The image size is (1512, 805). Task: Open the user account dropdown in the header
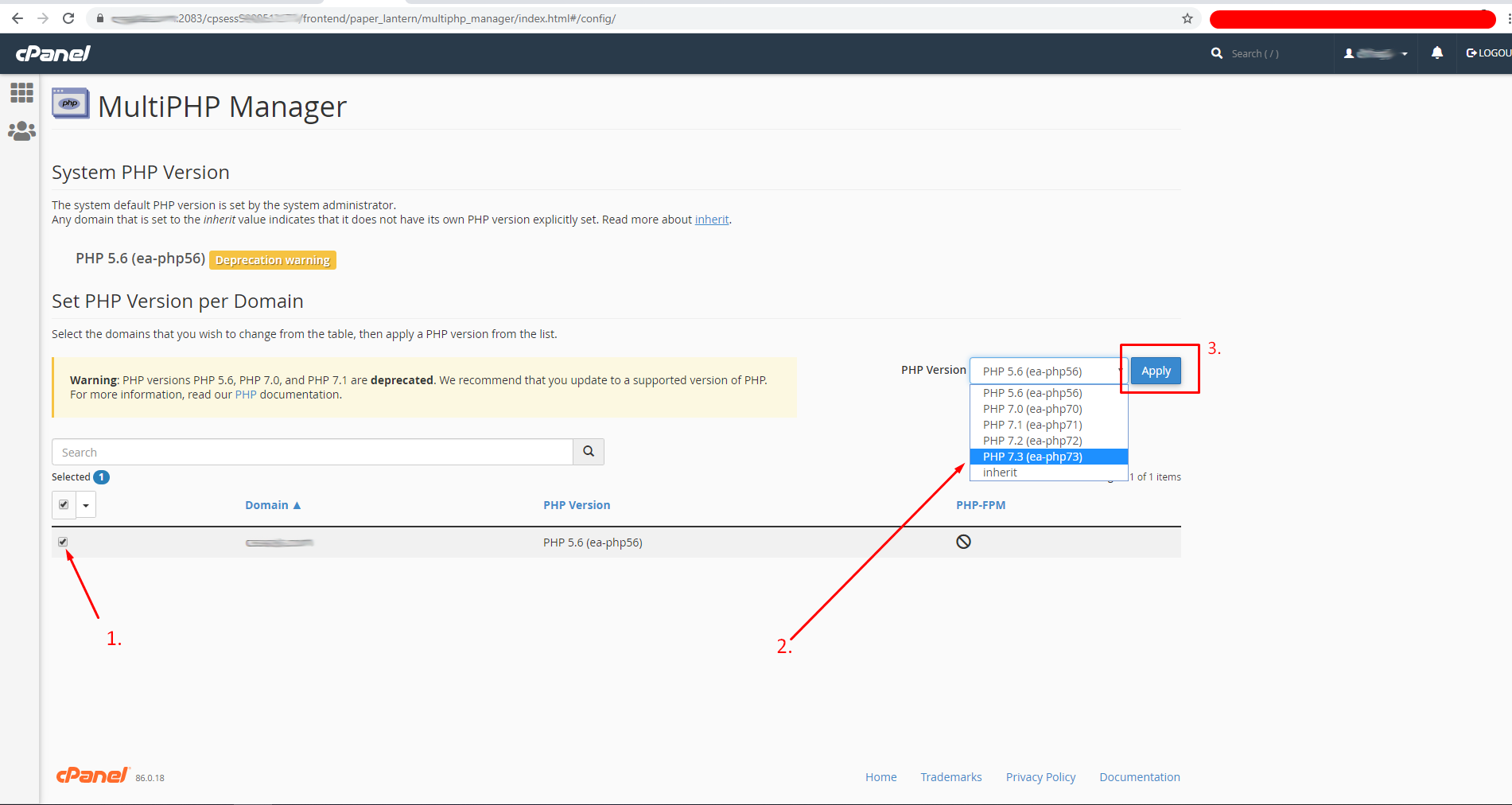[1376, 53]
